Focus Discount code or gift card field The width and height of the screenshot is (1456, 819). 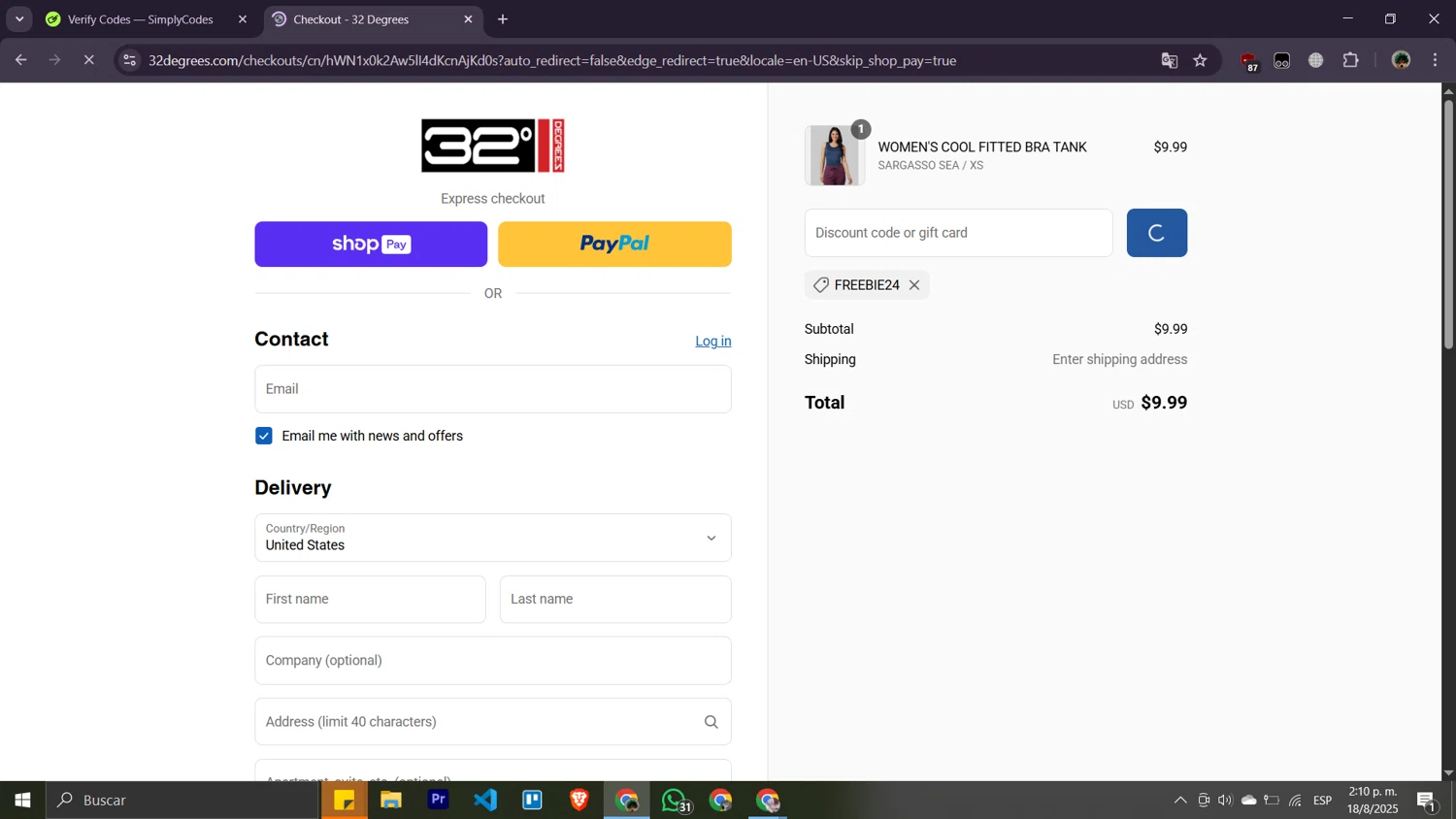(x=959, y=233)
